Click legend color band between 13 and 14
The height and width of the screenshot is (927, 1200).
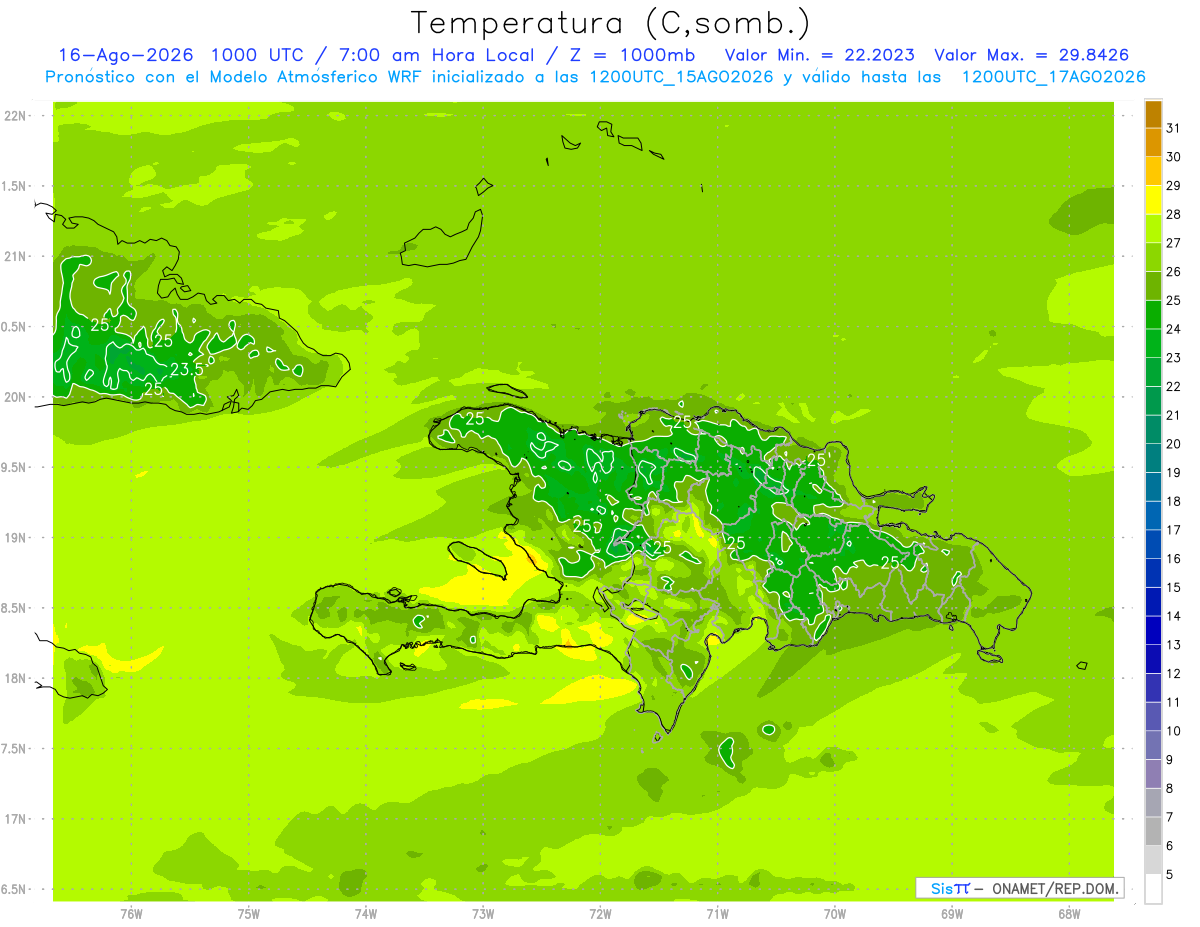tap(1153, 630)
